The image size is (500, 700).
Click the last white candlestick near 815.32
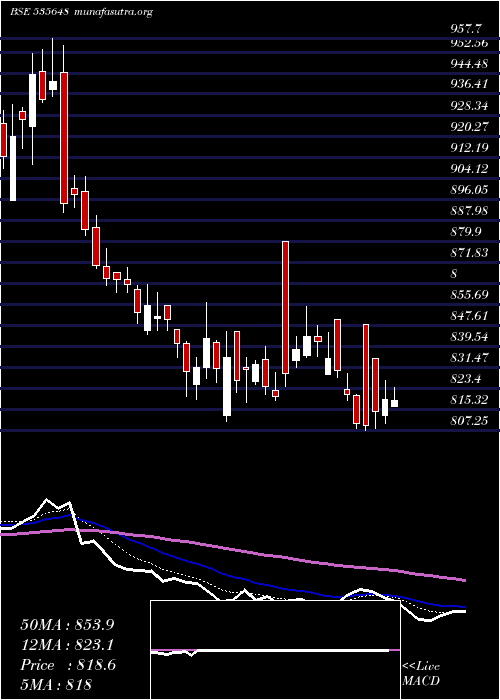pyautogui.click(x=394, y=403)
